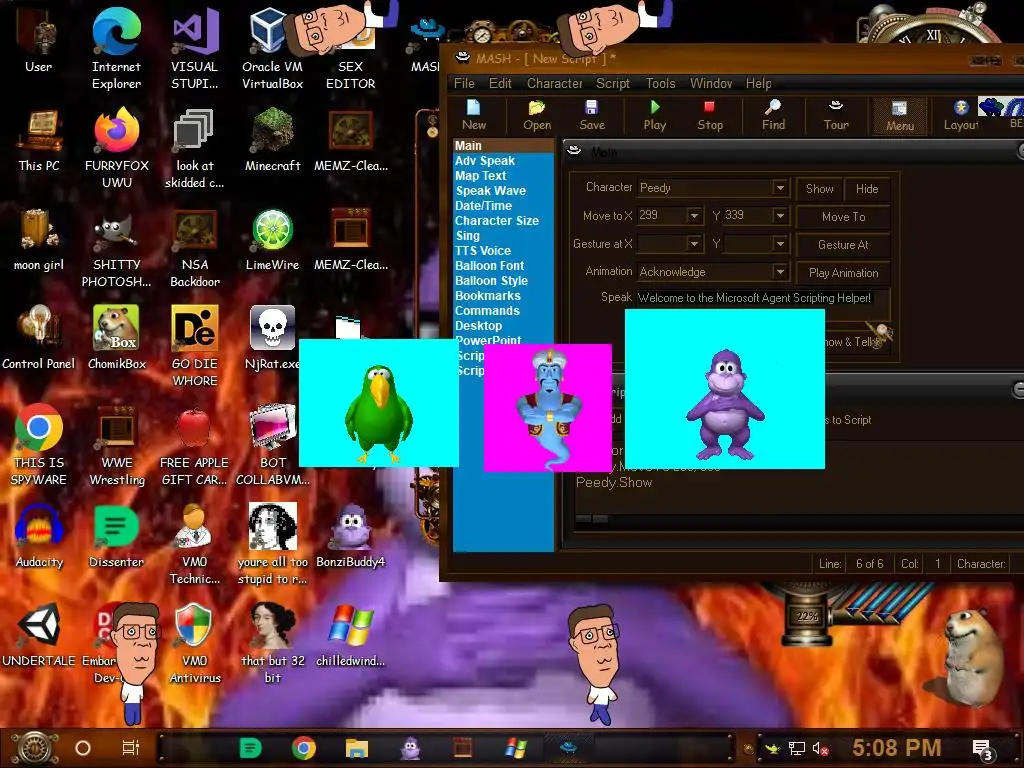Open the Help menu in MASH
This screenshot has height=768, width=1024.
(x=758, y=84)
